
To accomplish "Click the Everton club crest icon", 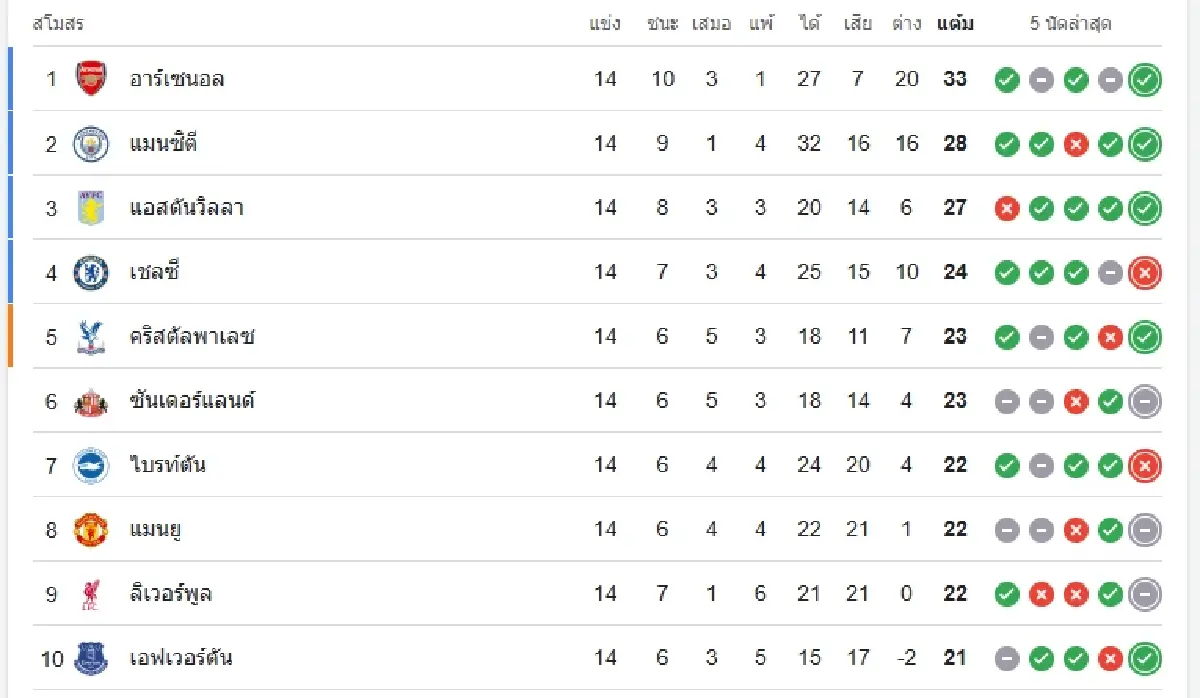I will pos(91,658).
